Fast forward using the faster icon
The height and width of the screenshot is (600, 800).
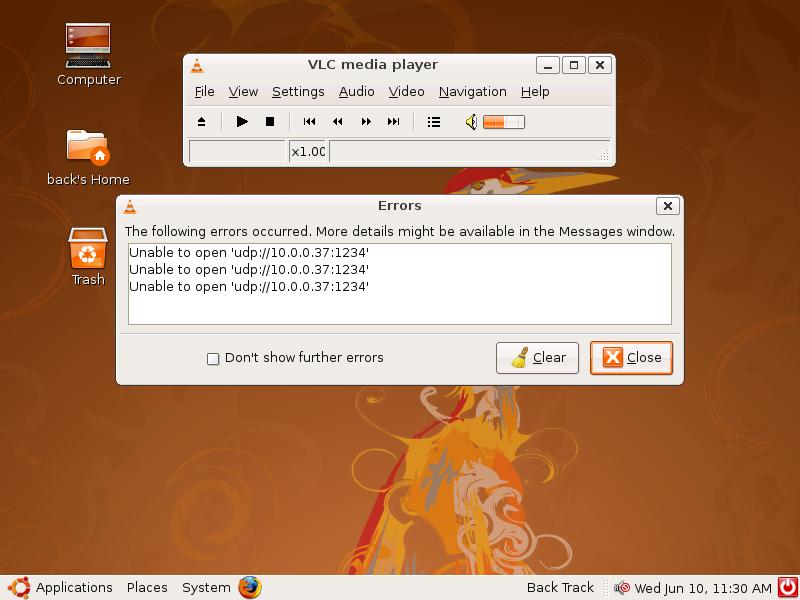click(x=366, y=122)
